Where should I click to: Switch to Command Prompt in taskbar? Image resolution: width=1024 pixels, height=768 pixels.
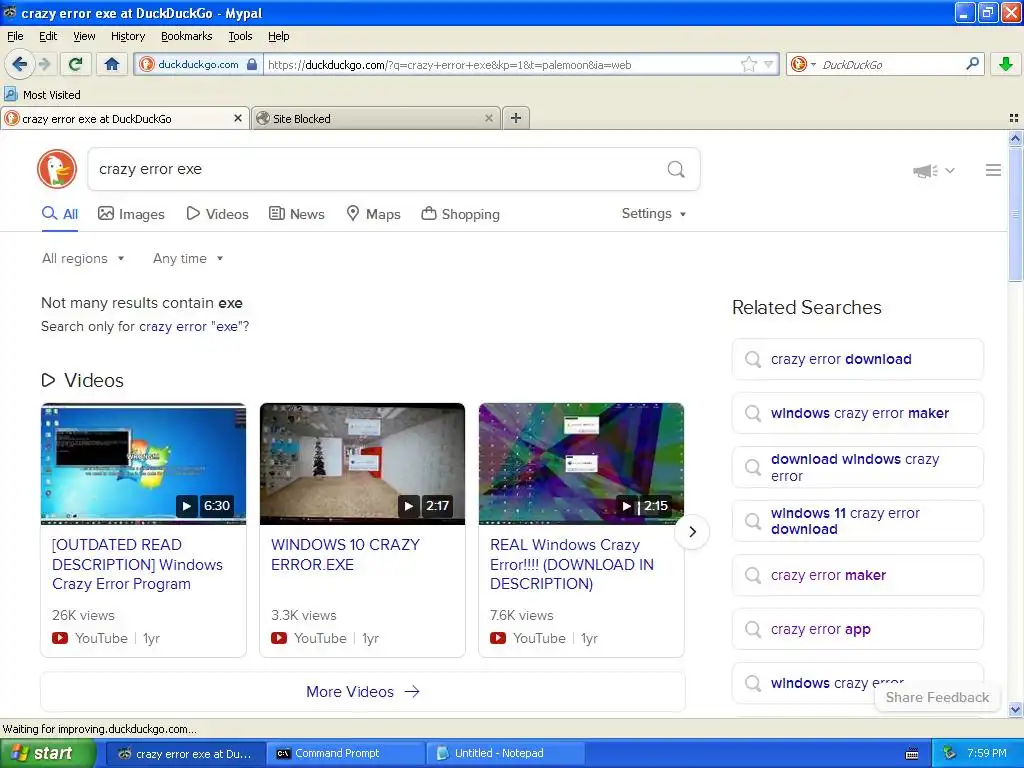(343, 754)
